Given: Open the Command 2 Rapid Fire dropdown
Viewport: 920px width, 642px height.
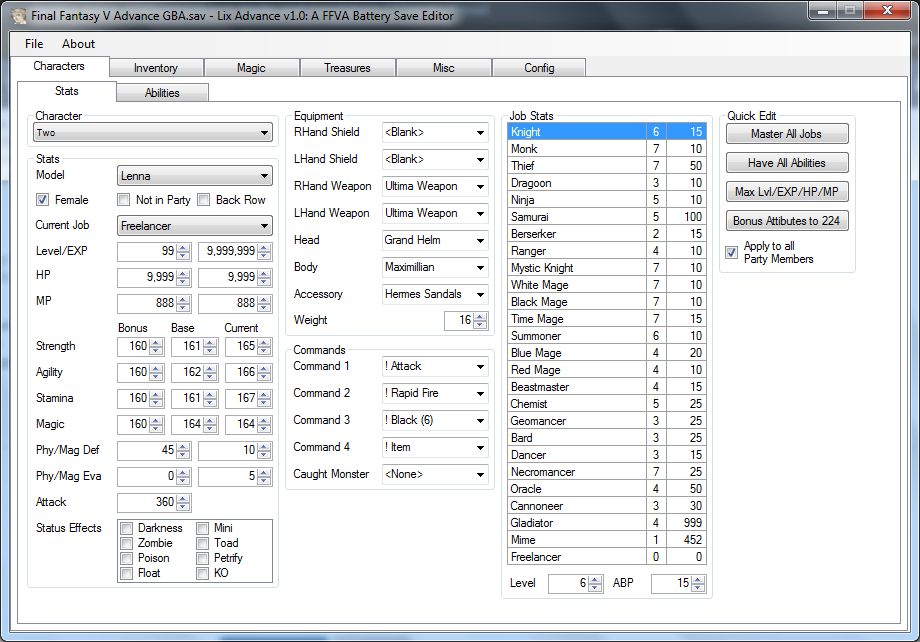Looking at the screenshot, I should pyautogui.click(x=435, y=394).
